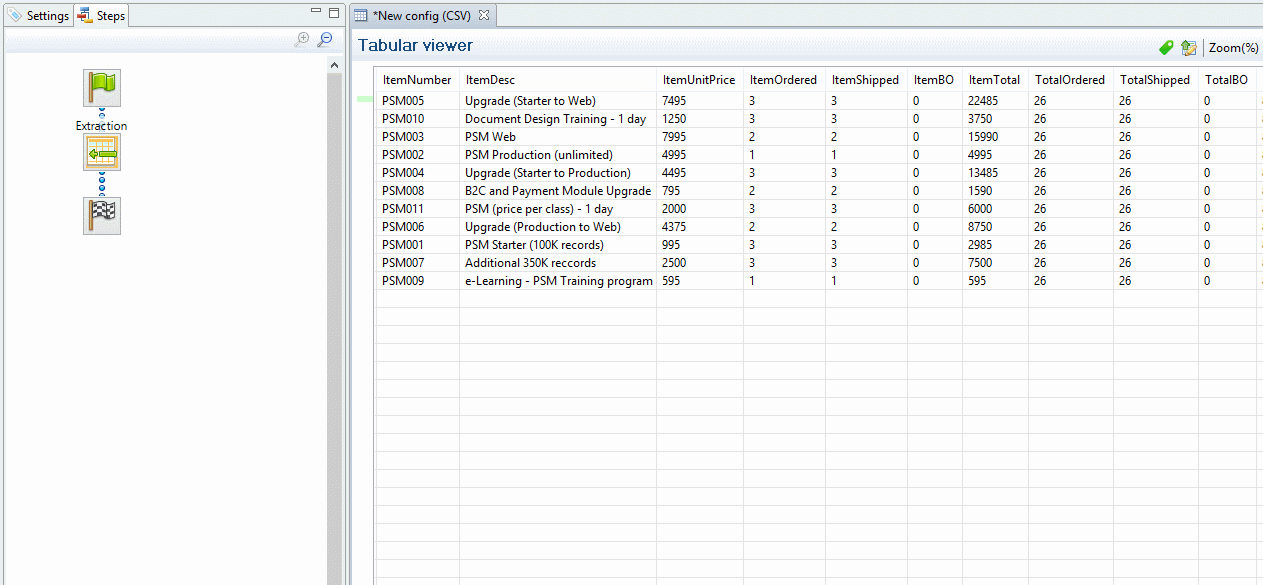Click the ItemUnitPrice column header

(x=699, y=80)
